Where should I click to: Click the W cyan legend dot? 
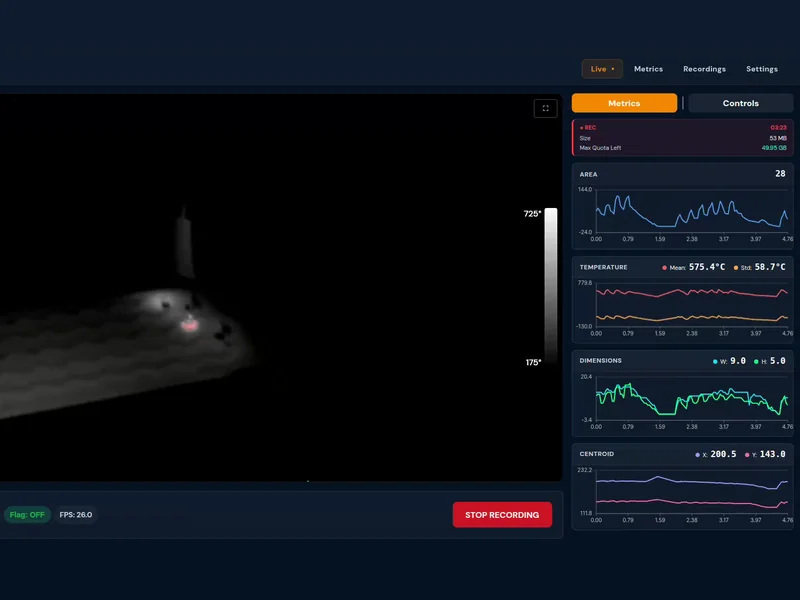(715, 361)
